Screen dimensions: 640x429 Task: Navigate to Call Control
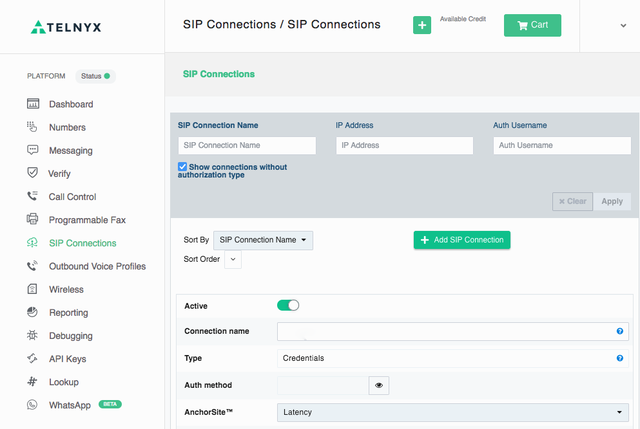click(x=72, y=197)
